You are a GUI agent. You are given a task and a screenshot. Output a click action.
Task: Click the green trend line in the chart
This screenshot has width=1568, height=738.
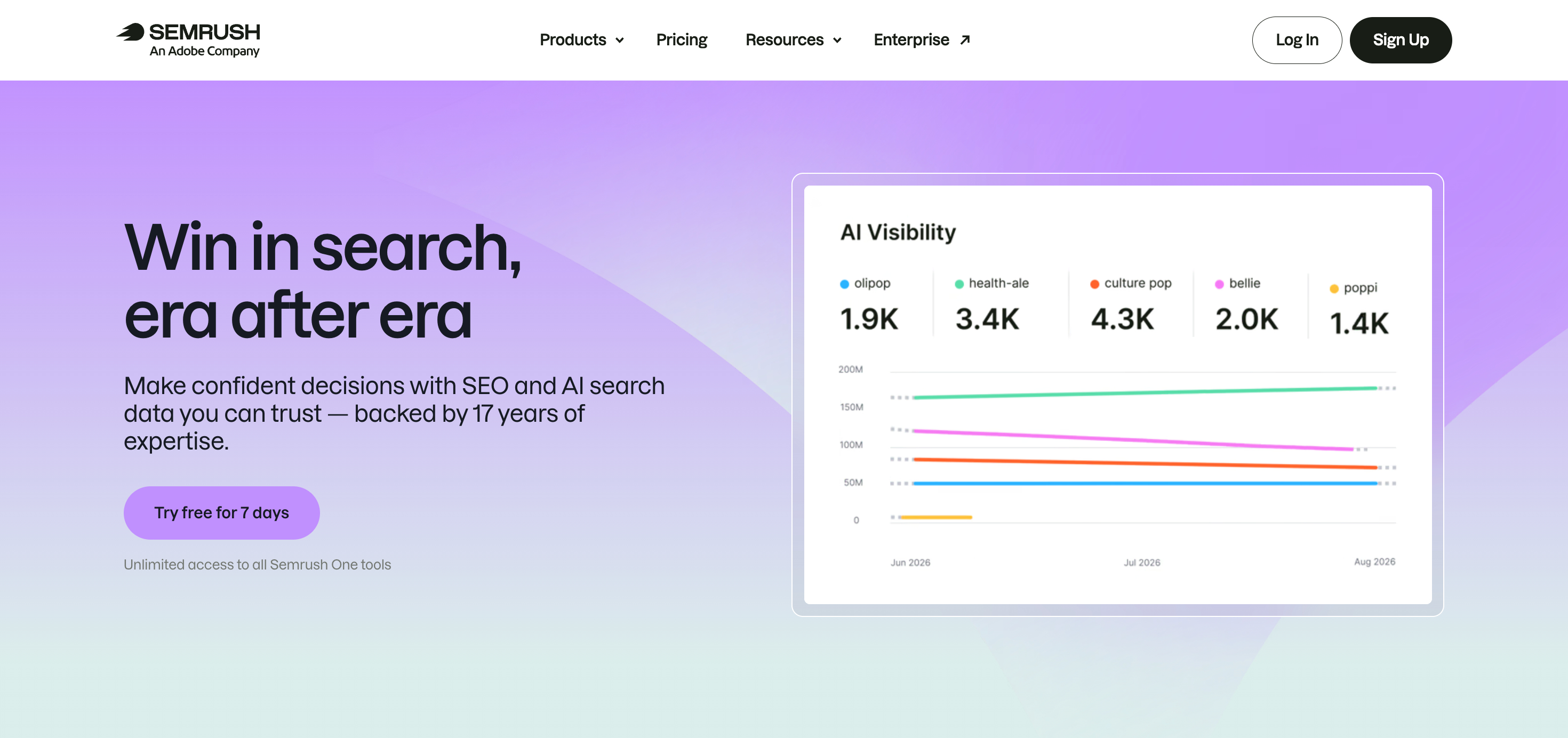pyautogui.click(x=1145, y=393)
